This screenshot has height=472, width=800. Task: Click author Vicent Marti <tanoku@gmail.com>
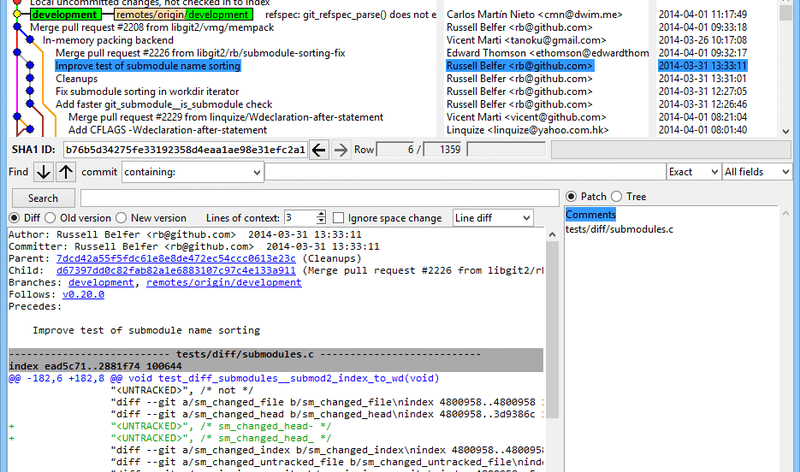point(526,40)
